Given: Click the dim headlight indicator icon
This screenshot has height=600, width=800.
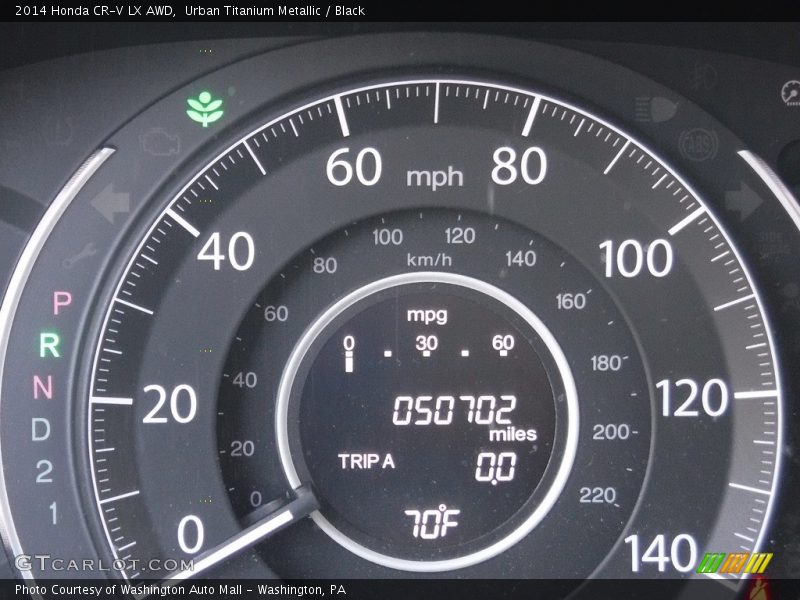Looking at the screenshot, I should (656, 109).
